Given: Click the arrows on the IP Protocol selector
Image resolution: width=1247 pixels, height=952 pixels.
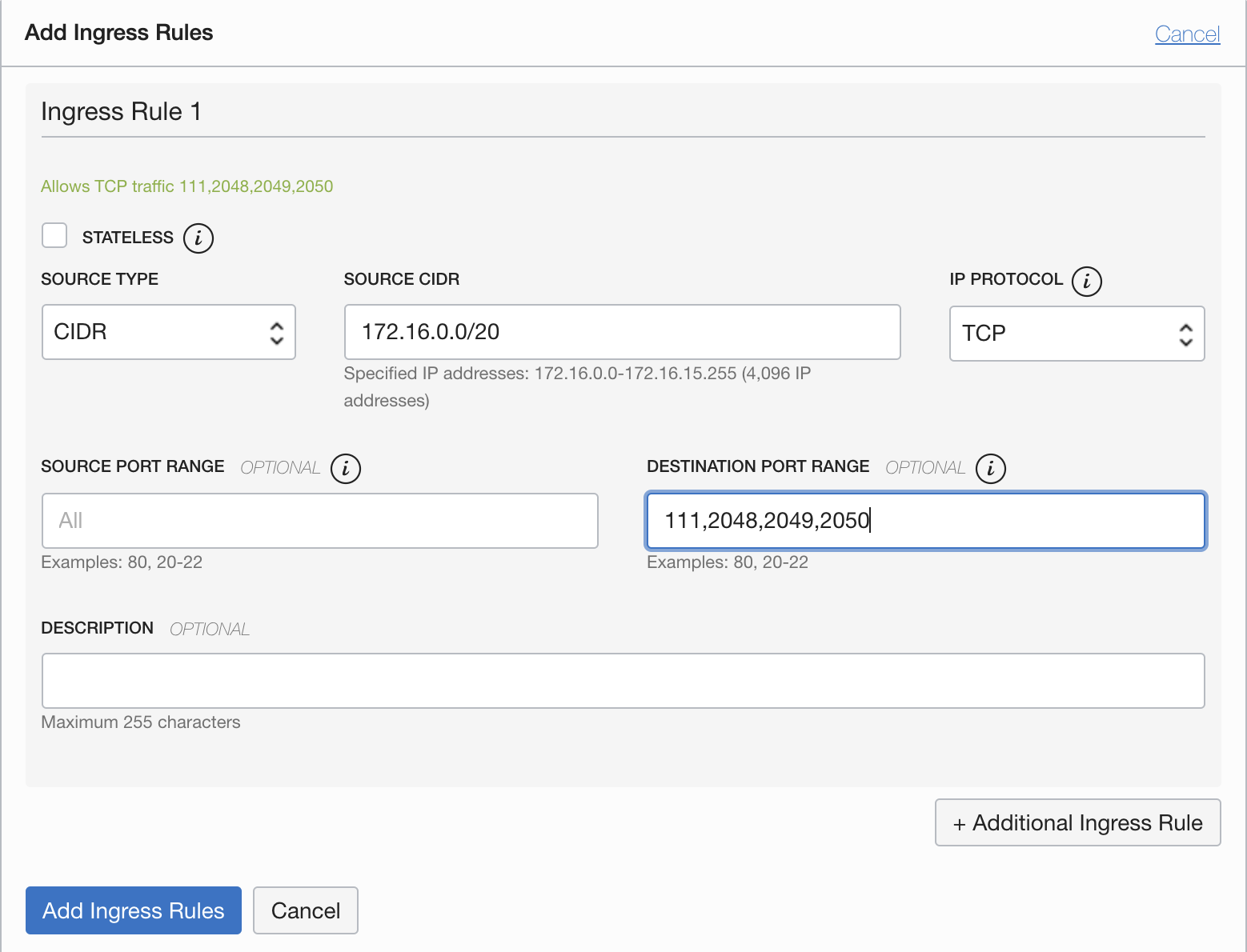Looking at the screenshot, I should coord(1185,334).
